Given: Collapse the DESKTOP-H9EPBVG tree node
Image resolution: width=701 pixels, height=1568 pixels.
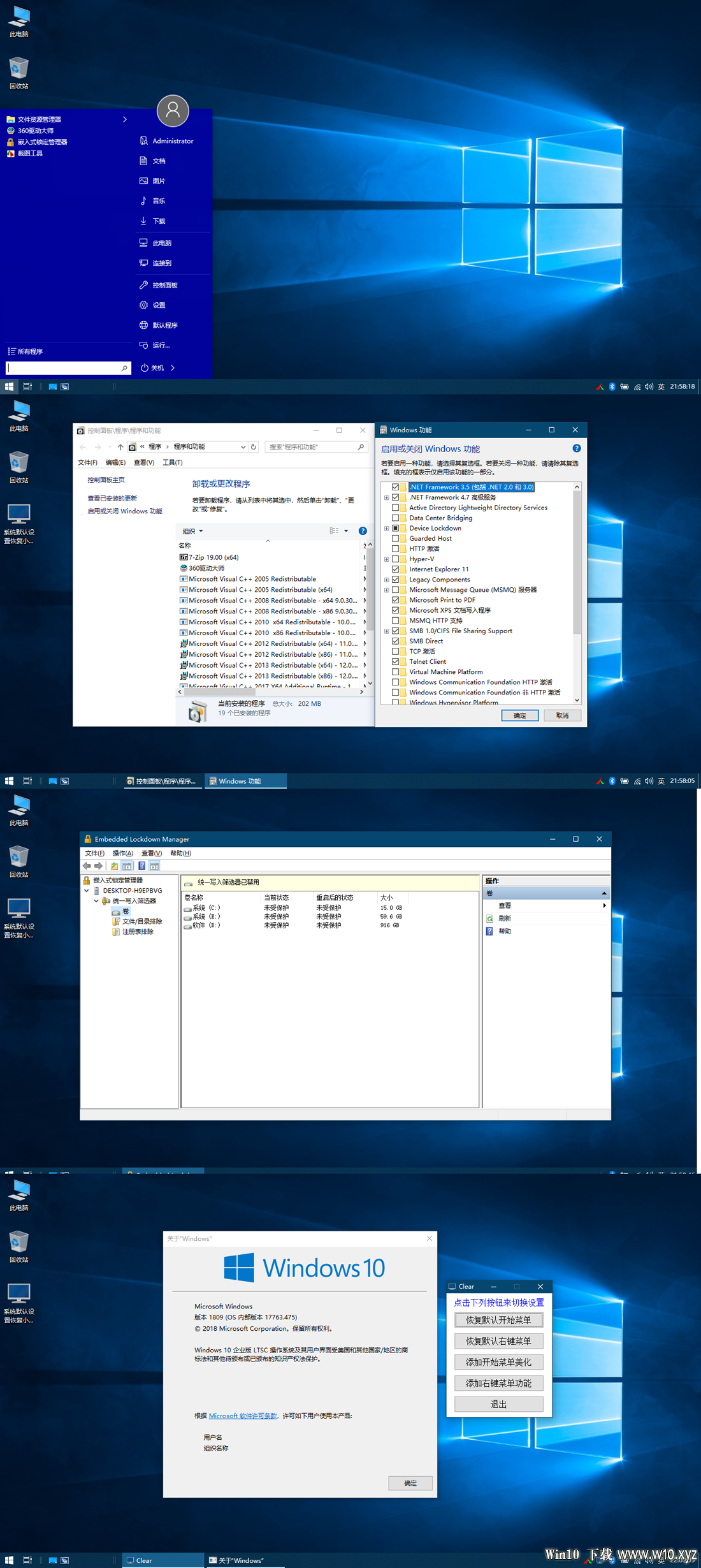Looking at the screenshot, I should 87,891.
